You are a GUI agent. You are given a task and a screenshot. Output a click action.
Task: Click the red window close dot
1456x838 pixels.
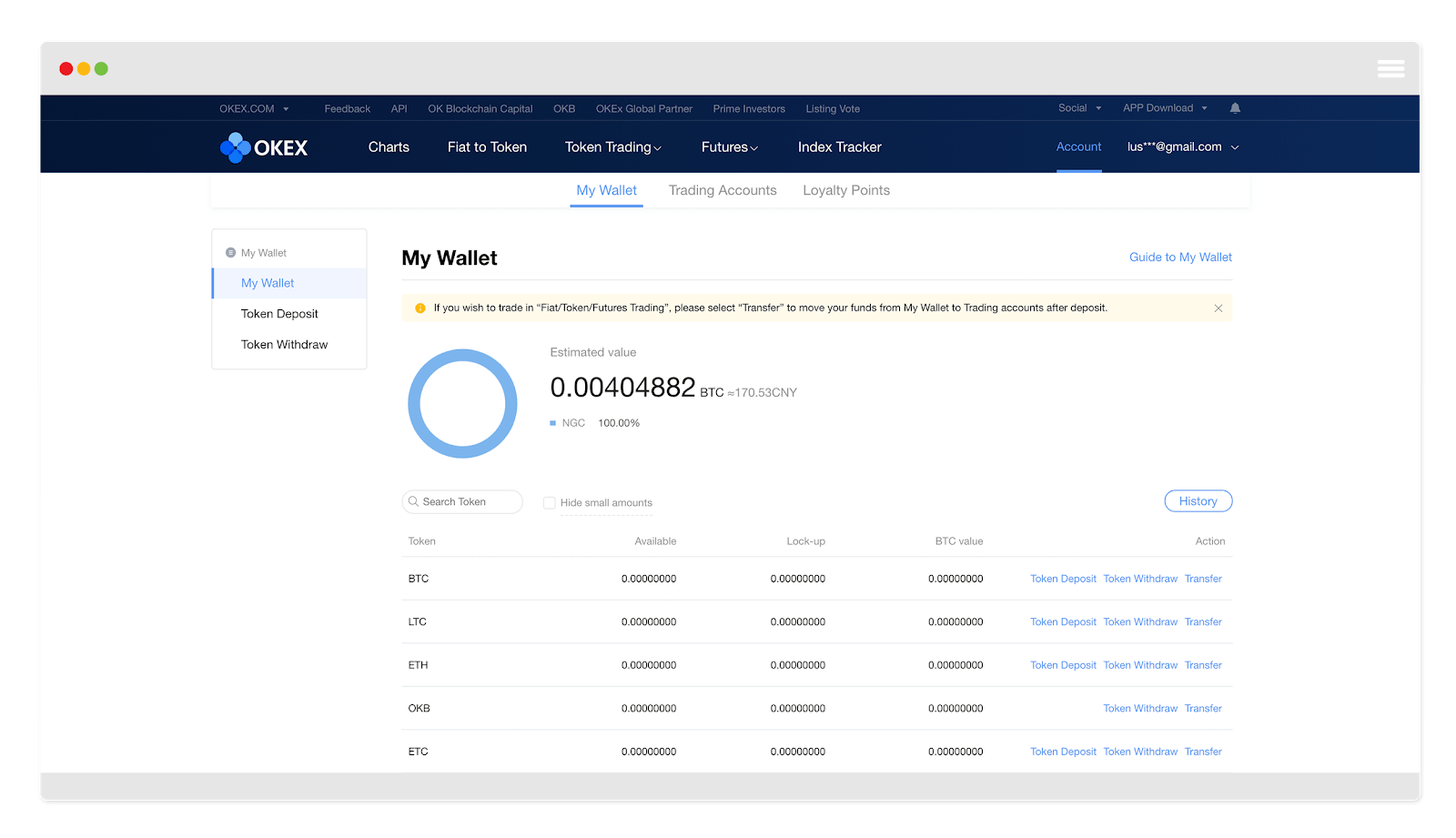[x=66, y=69]
